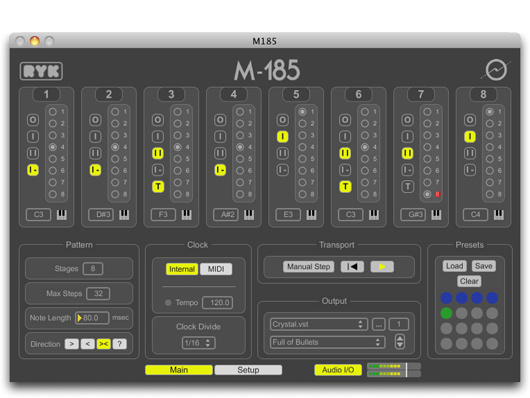This screenshot has width=530, height=398.
Task: Select step count 1 on stage 8
Action: pos(489,112)
